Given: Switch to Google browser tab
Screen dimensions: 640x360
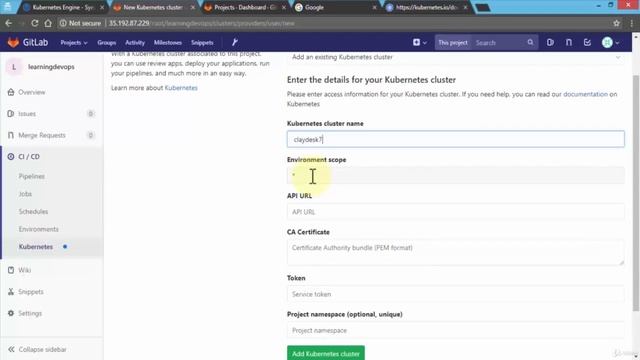Looking at the screenshot, I should [x=335, y=7].
